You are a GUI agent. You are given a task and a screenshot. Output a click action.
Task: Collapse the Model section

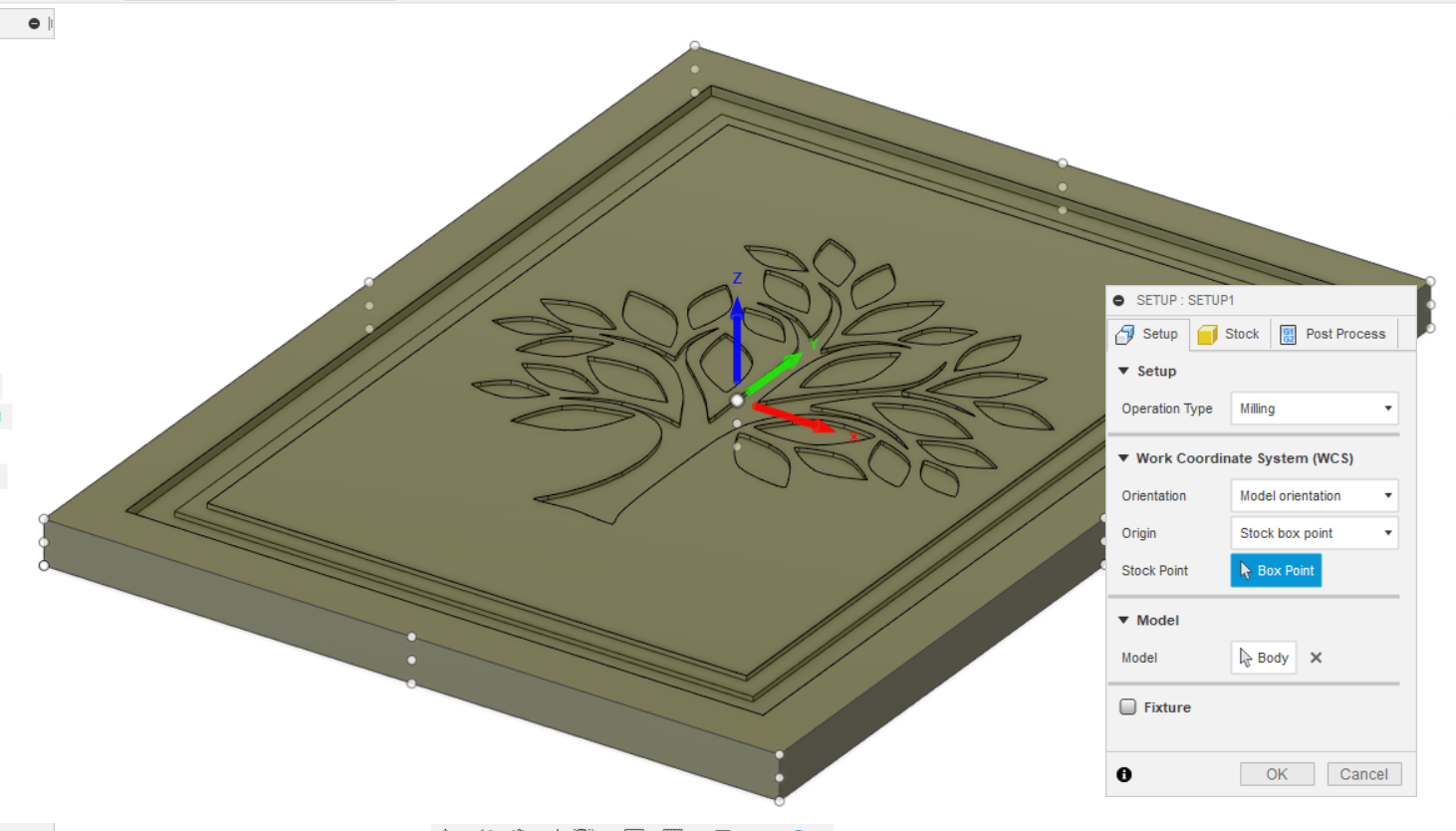click(1123, 620)
